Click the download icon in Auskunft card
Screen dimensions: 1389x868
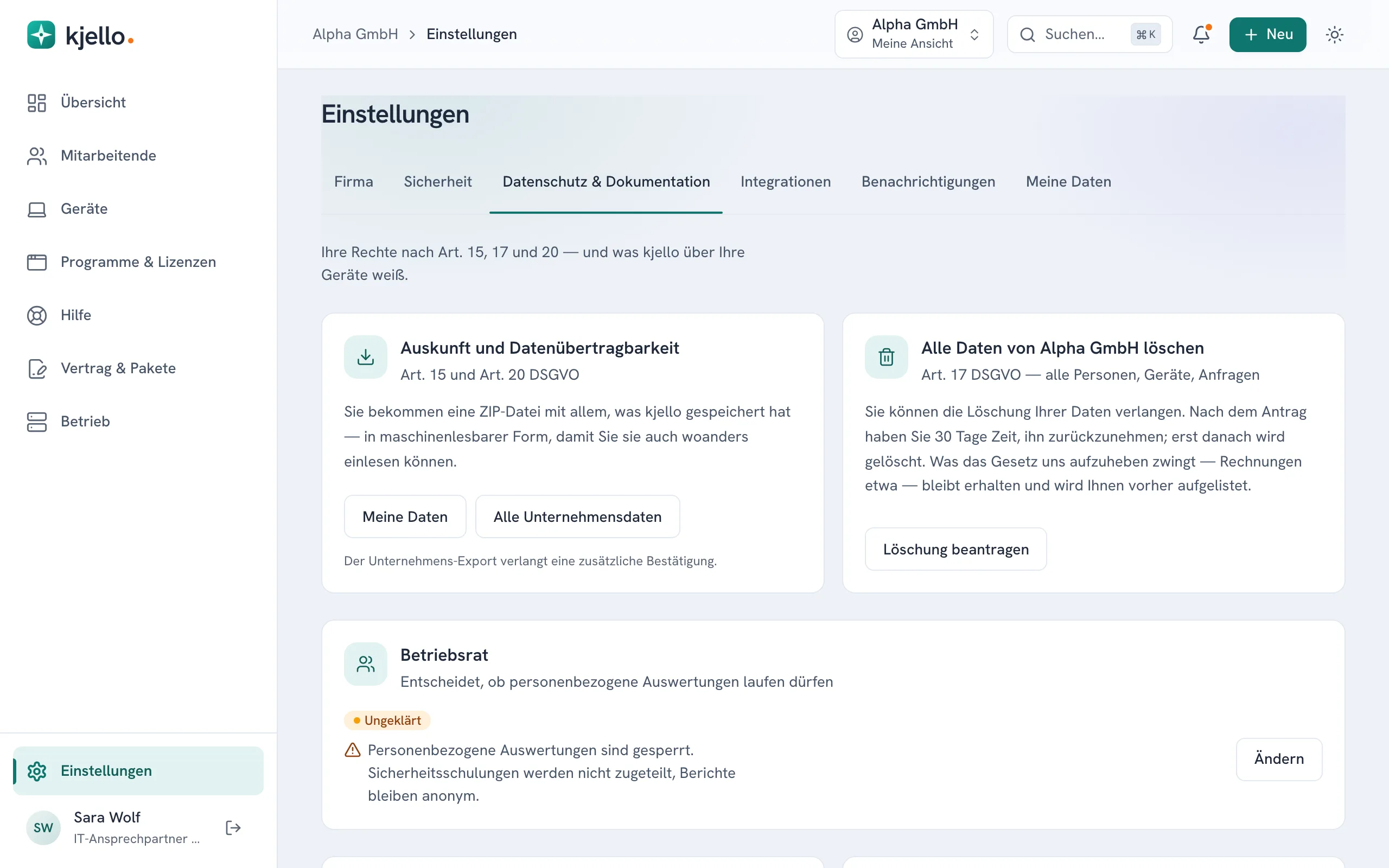(x=366, y=357)
